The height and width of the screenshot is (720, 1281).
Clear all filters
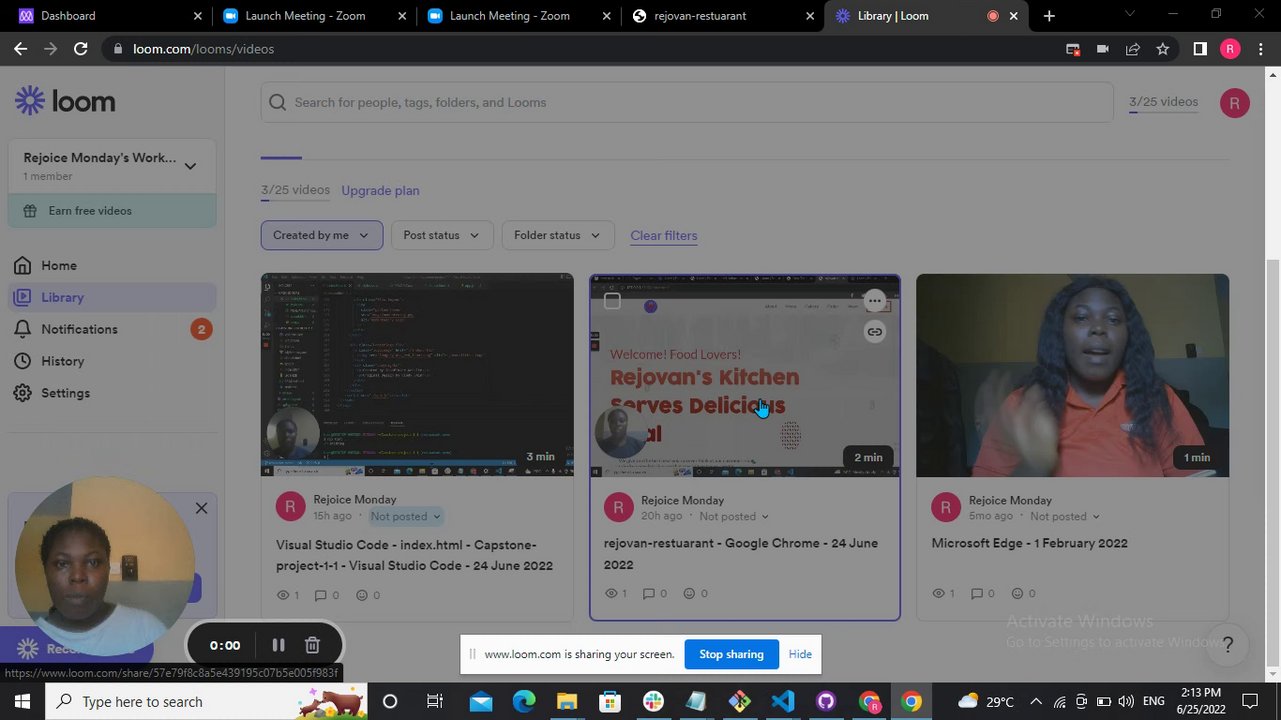click(x=664, y=235)
